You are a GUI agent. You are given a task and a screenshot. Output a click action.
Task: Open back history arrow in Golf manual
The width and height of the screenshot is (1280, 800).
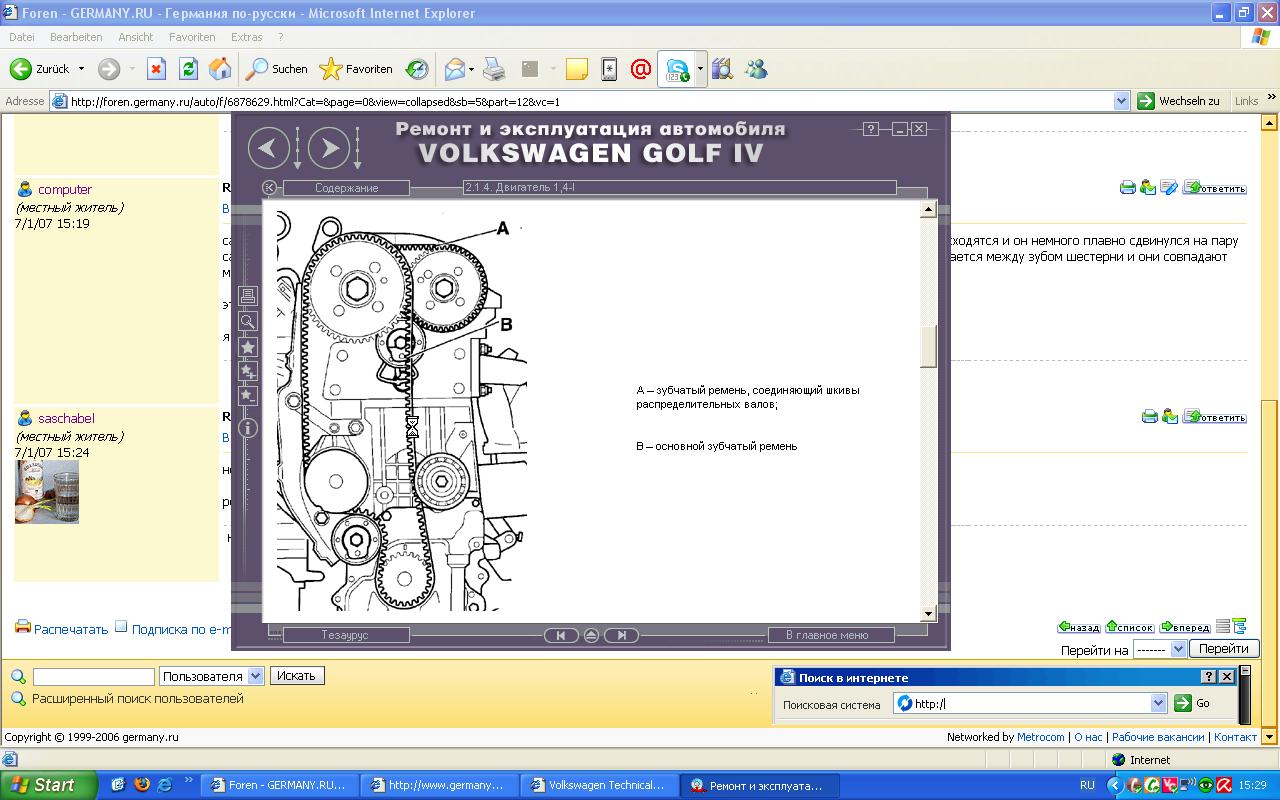[x=298, y=148]
